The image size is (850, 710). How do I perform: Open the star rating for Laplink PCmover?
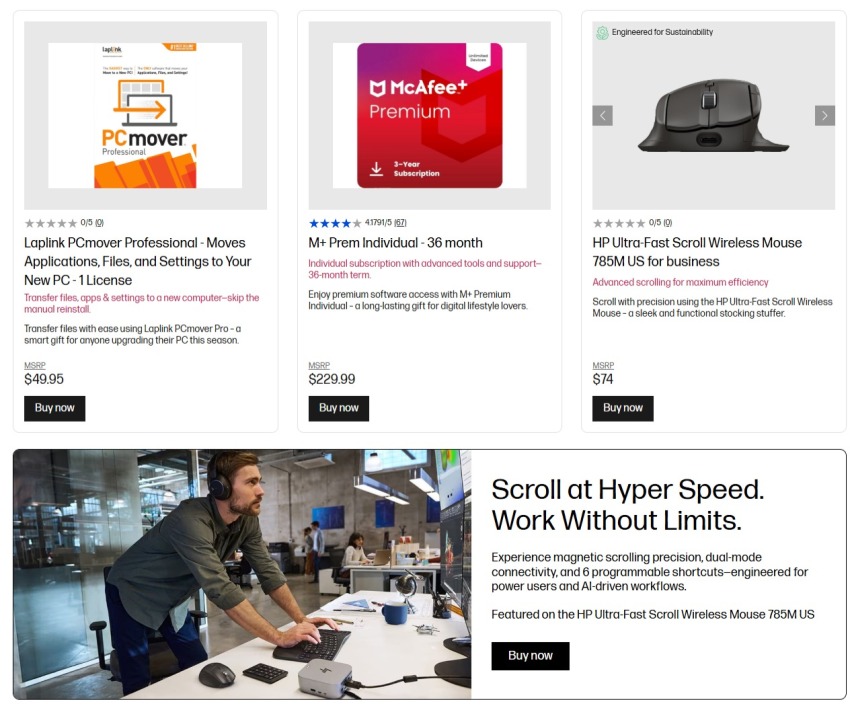pos(51,223)
